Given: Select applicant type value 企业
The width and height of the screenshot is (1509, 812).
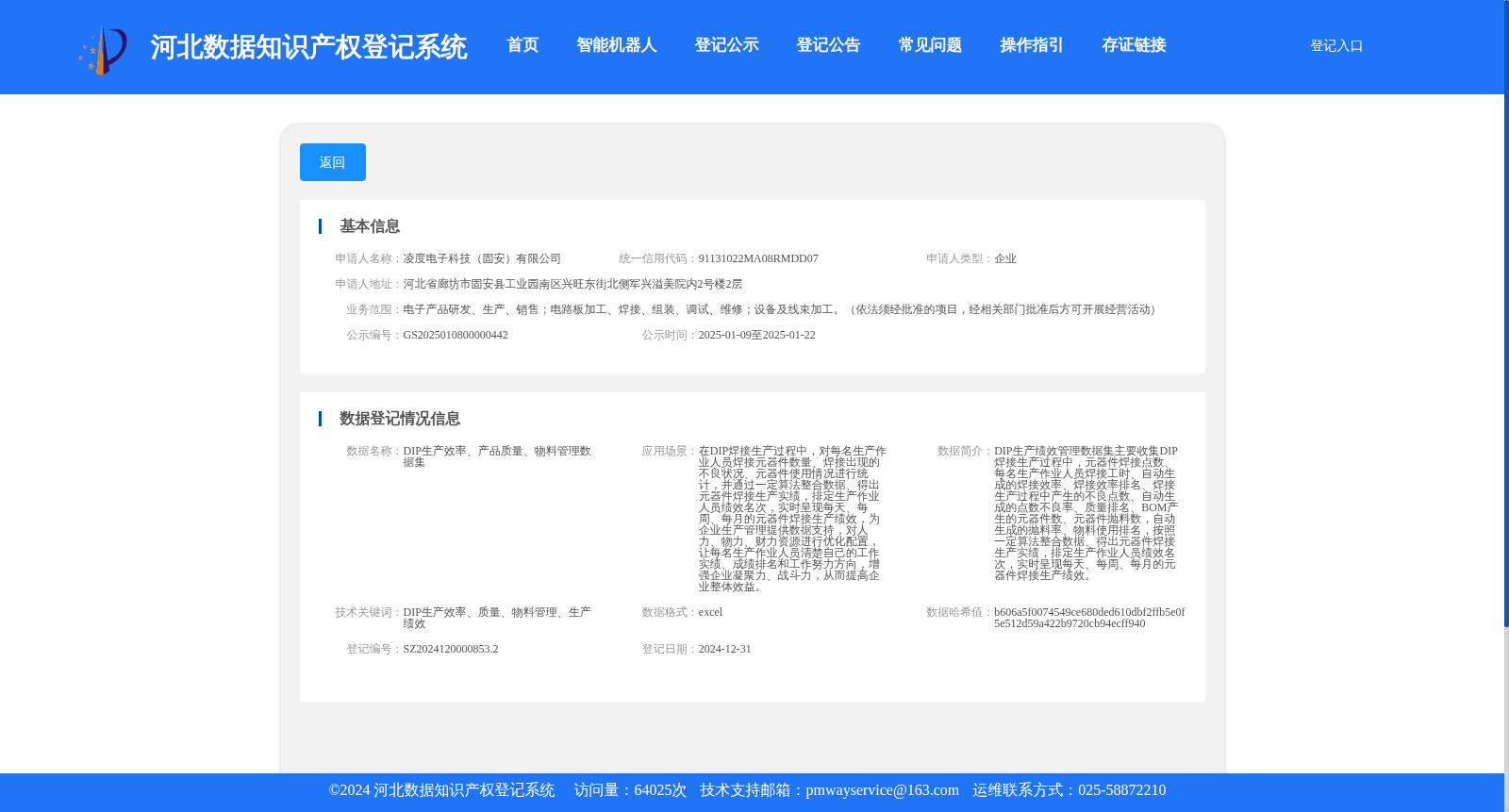Looking at the screenshot, I should tap(1005, 258).
